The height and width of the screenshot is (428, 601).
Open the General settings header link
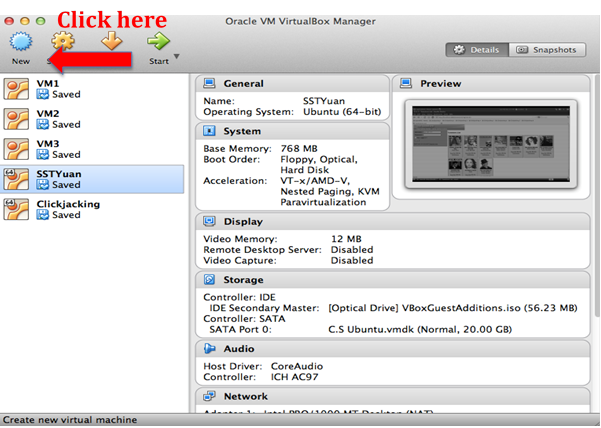coord(243,84)
